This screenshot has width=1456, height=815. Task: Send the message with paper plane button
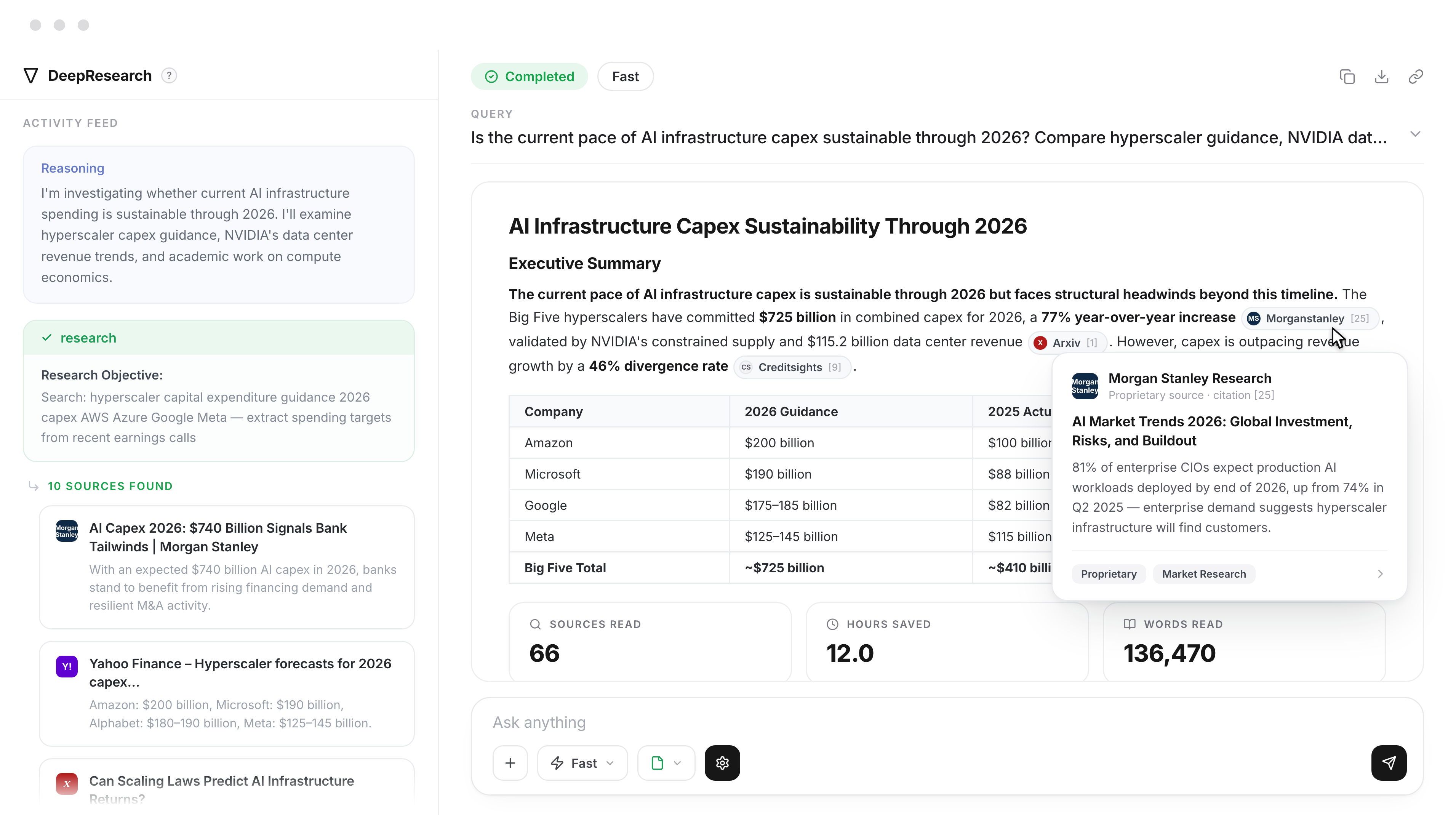click(x=1389, y=763)
